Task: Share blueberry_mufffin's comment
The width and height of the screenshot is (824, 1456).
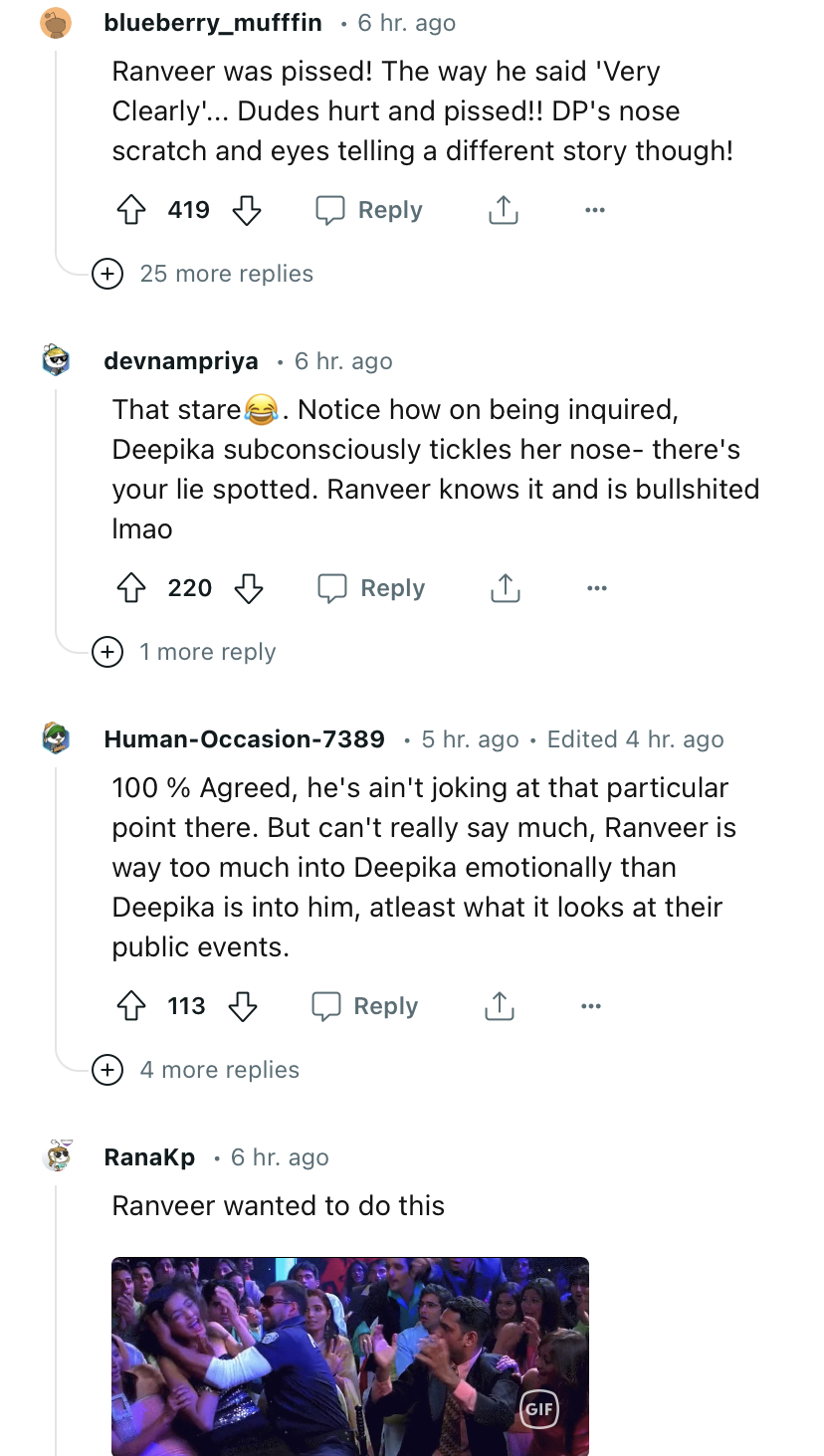Action: pyautogui.click(x=504, y=210)
